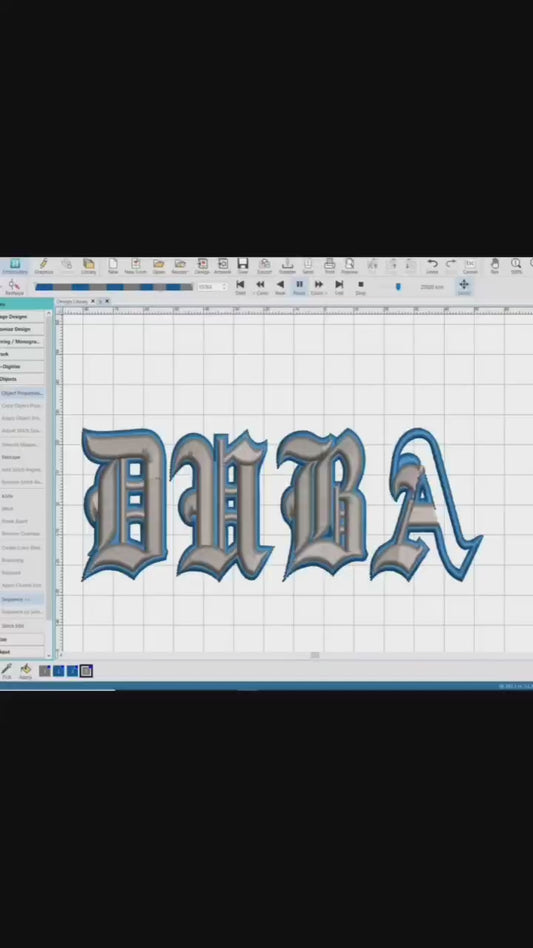Pause the stitch player
The height and width of the screenshot is (948, 533).
[x=299, y=287]
